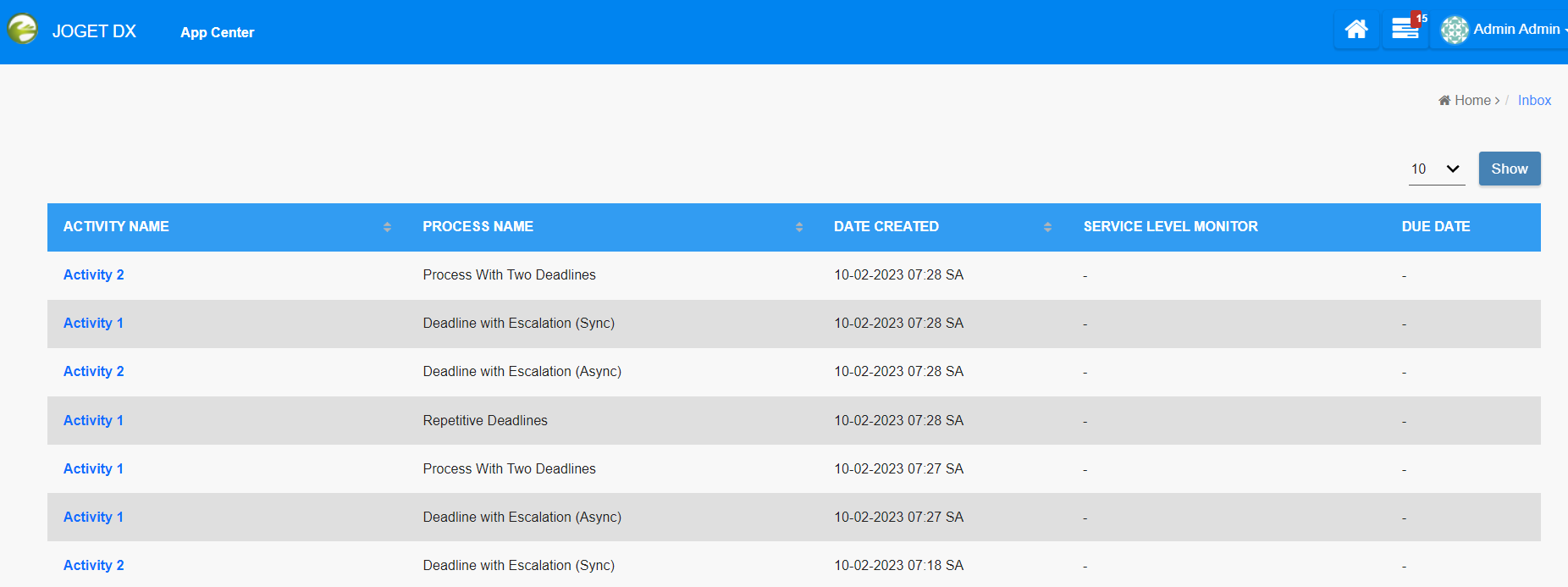This screenshot has width=1568, height=587.
Task: Click the JOGET DX brand title
Action: point(94,31)
